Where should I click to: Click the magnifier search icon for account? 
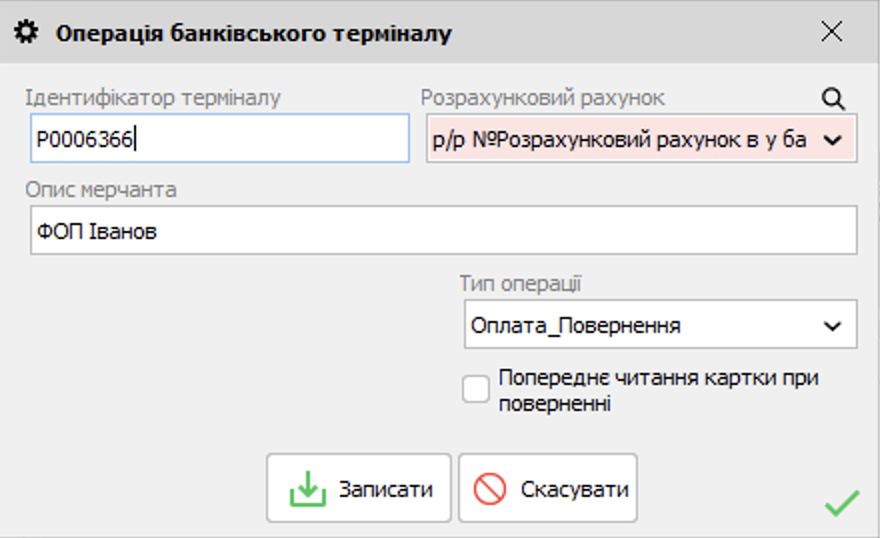pos(833,98)
